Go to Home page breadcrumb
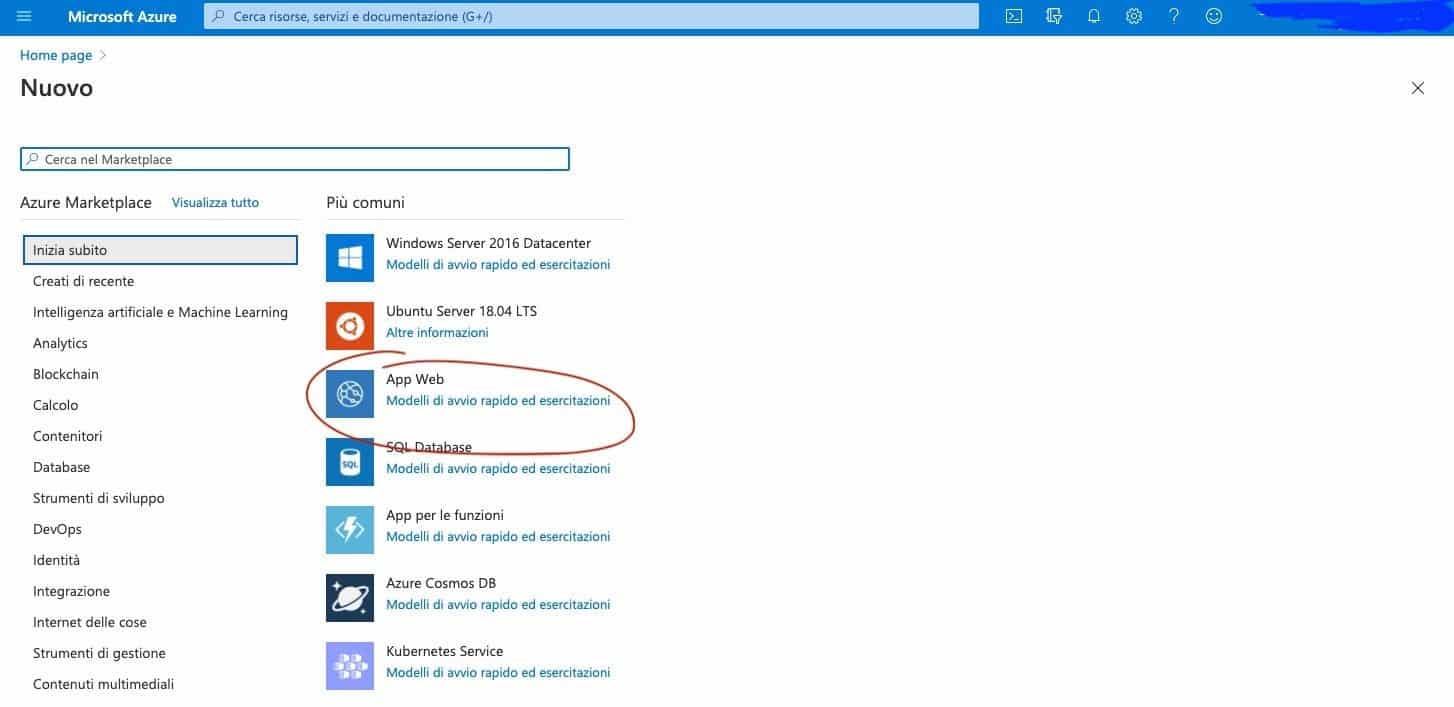This screenshot has width=1454, height=707. 56,55
